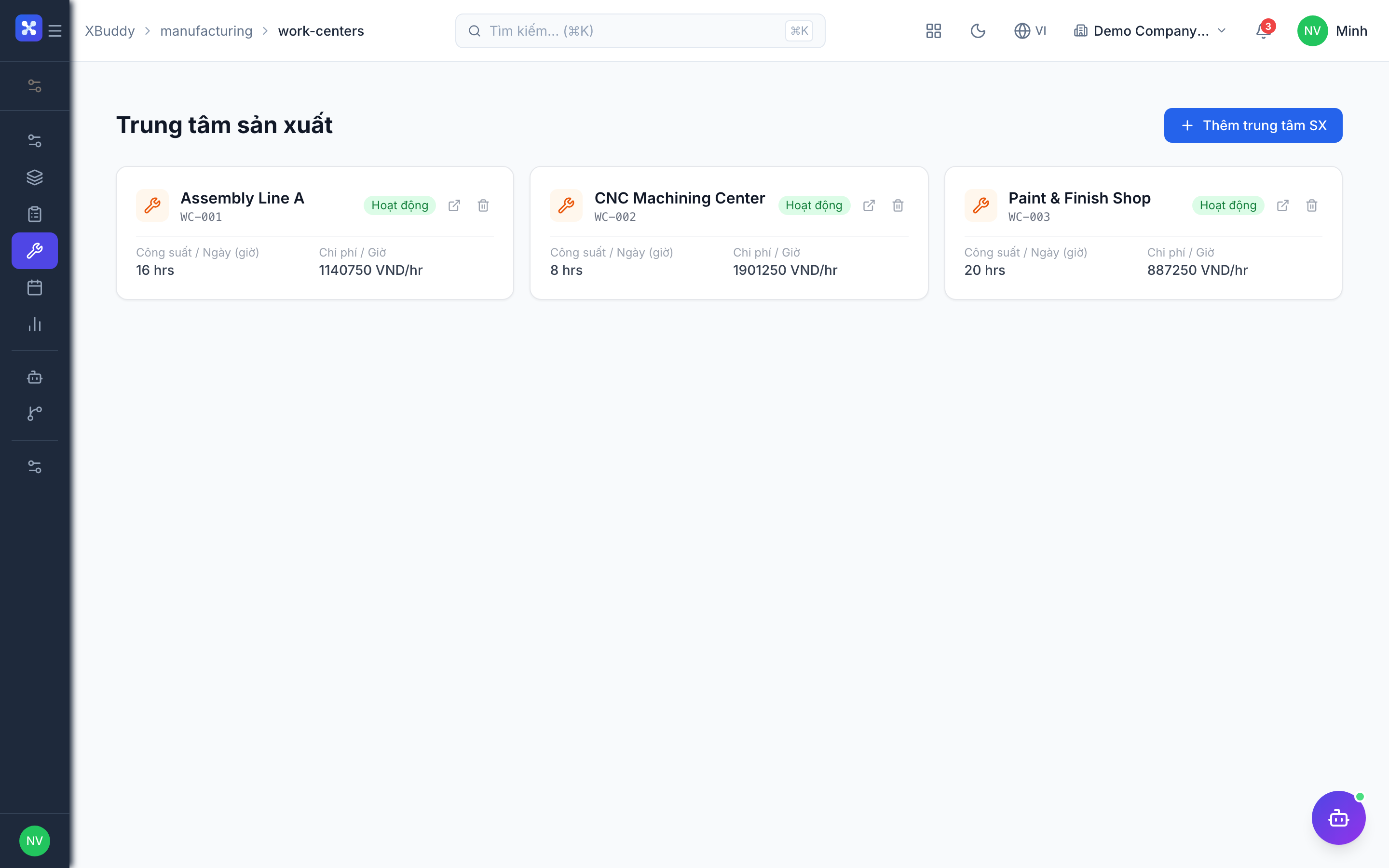Open the clipboard list sidebar icon

coord(34,214)
